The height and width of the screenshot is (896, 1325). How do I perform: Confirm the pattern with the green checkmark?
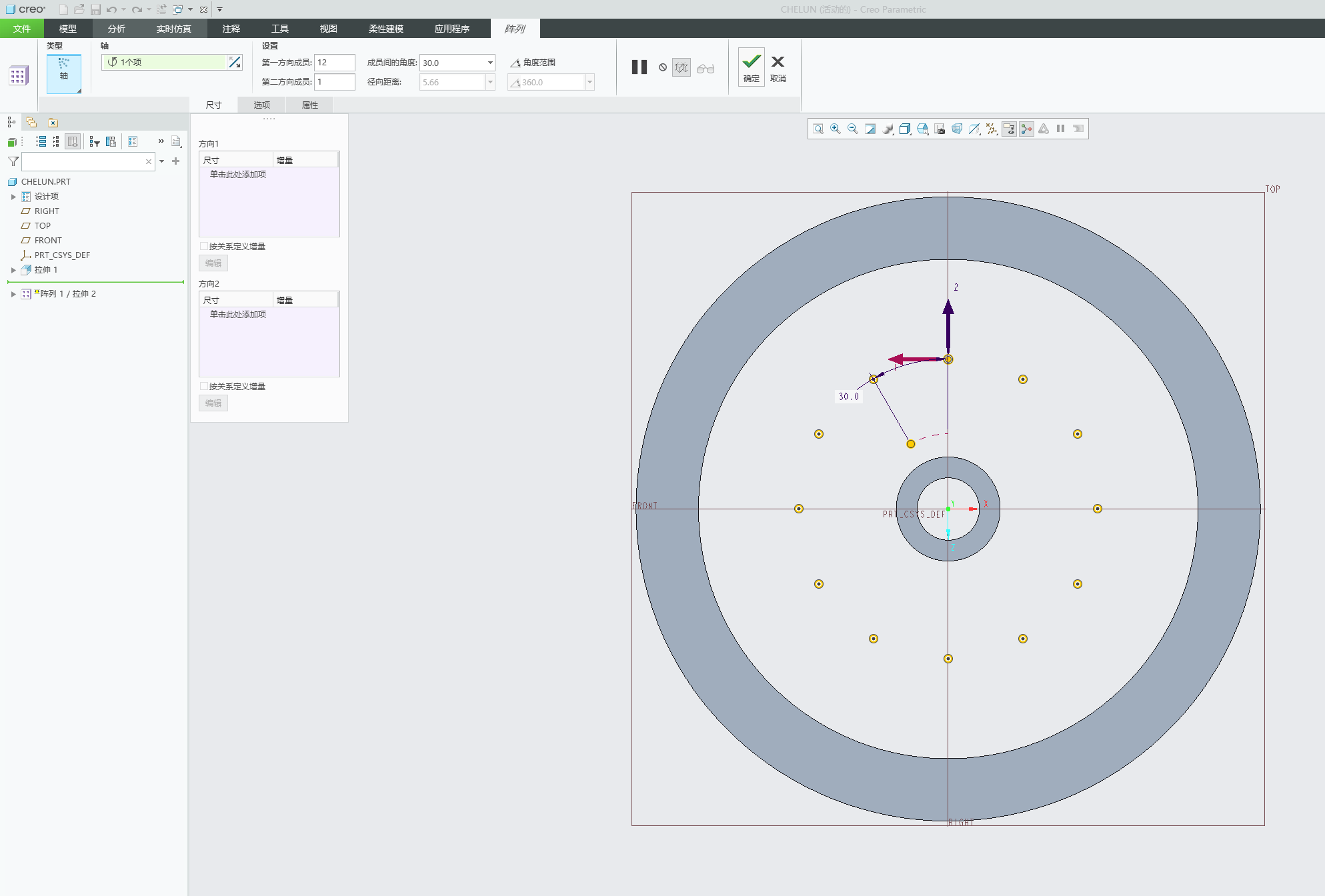752,67
